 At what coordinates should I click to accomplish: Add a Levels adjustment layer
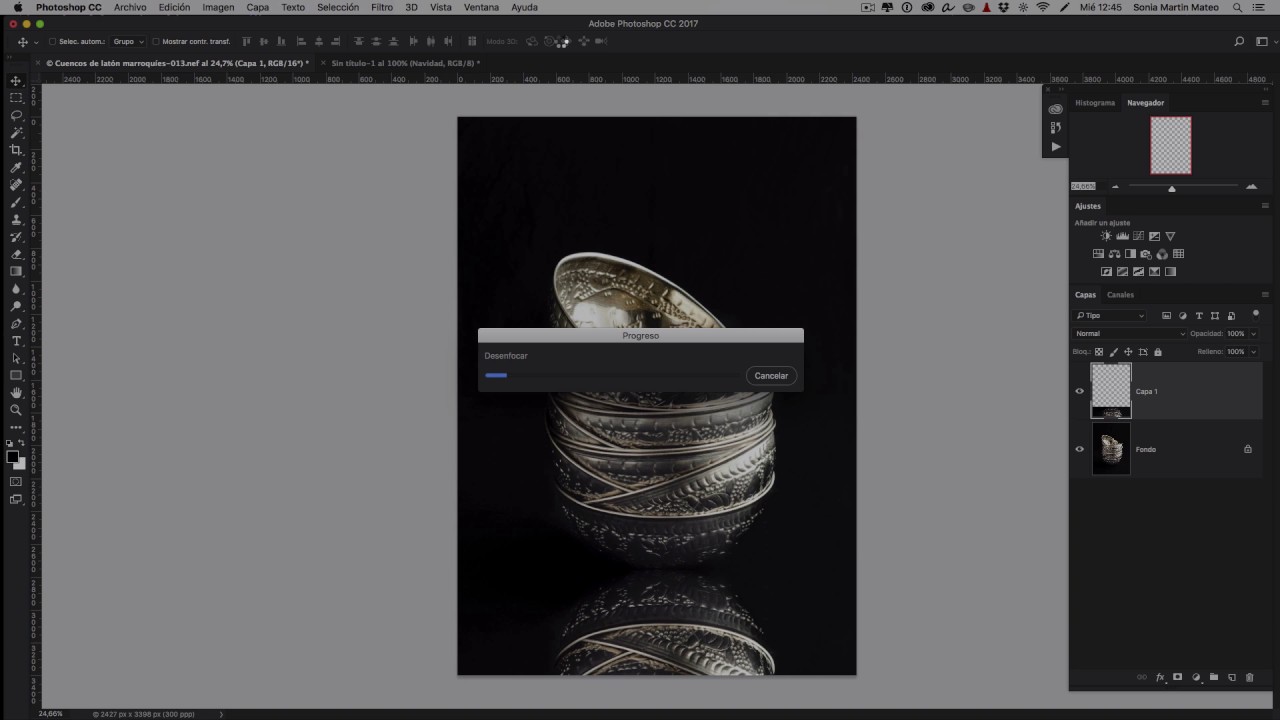click(x=1122, y=236)
